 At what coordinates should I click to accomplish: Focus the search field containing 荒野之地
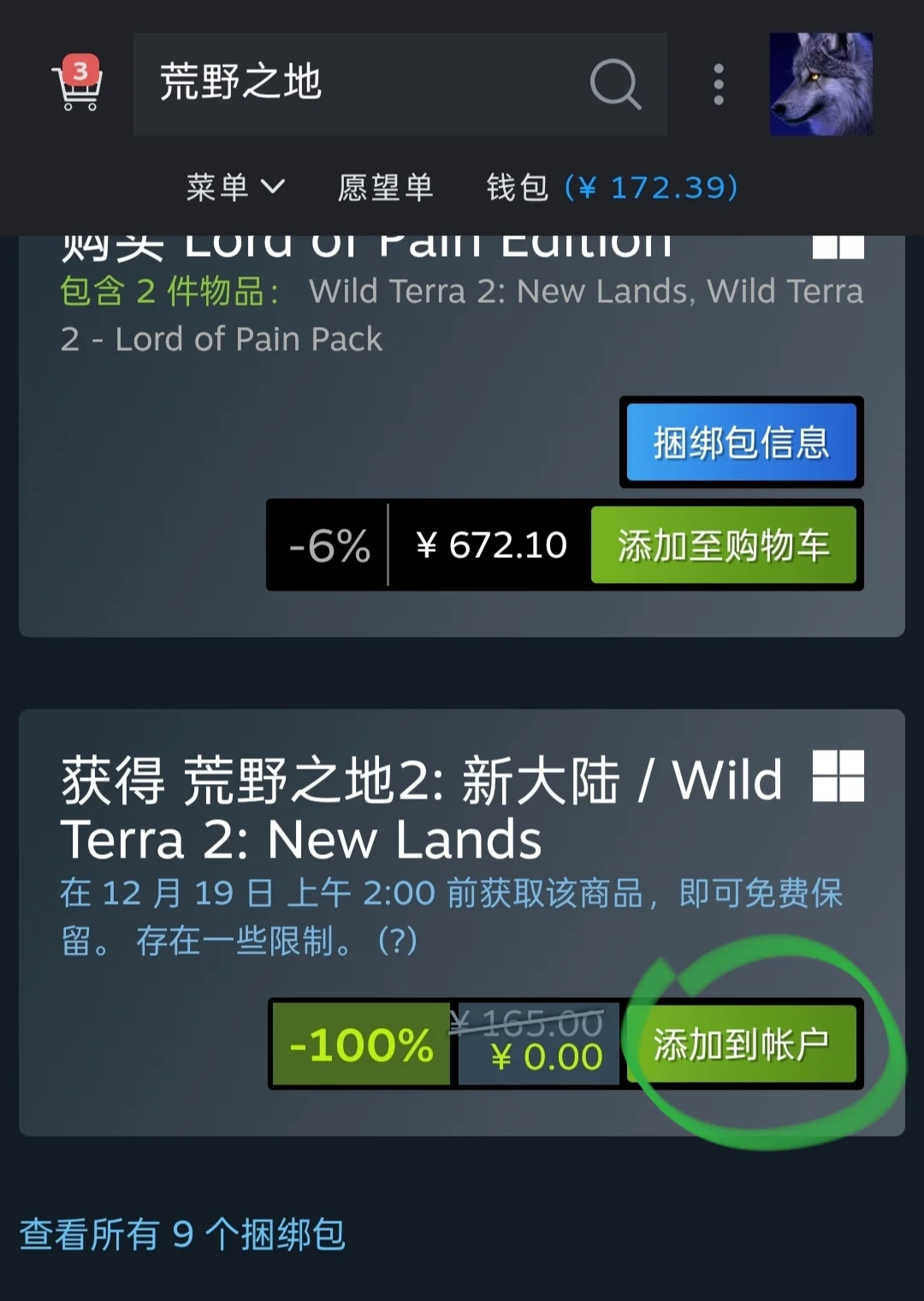[400, 84]
